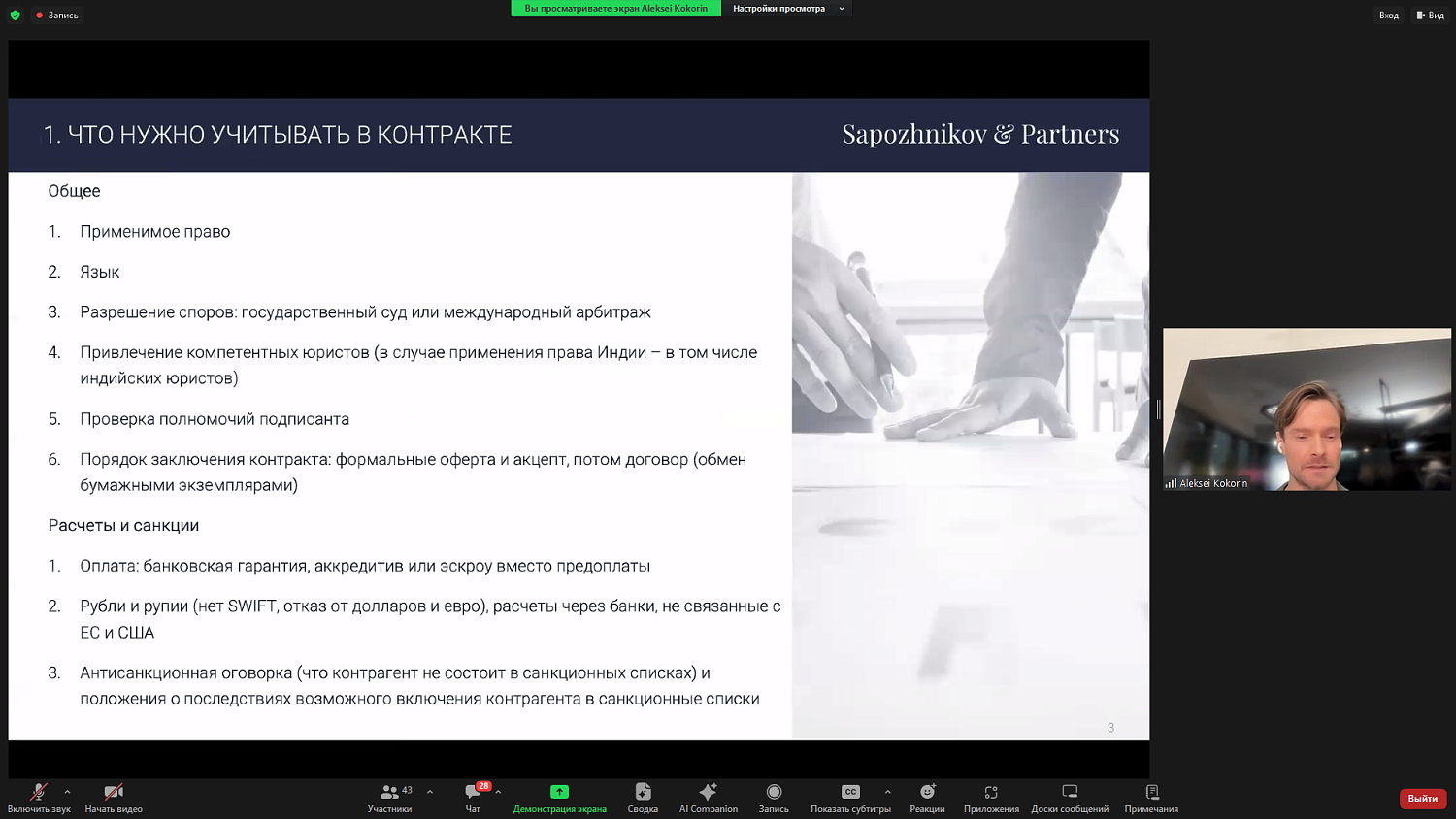Click the Aleksei Kokorin video thumbnail

click(1307, 409)
